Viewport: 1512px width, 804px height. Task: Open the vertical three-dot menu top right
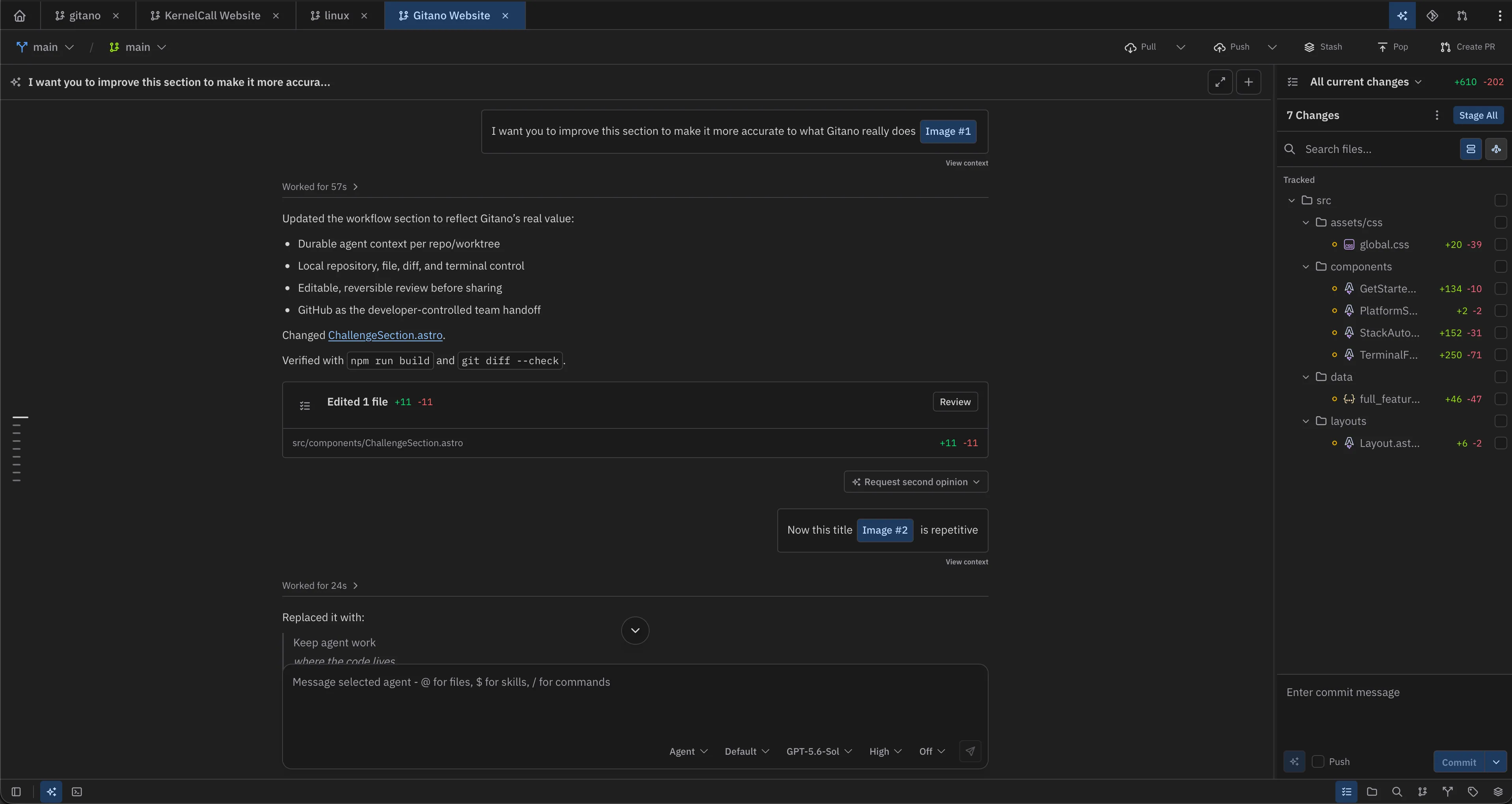(1500, 16)
